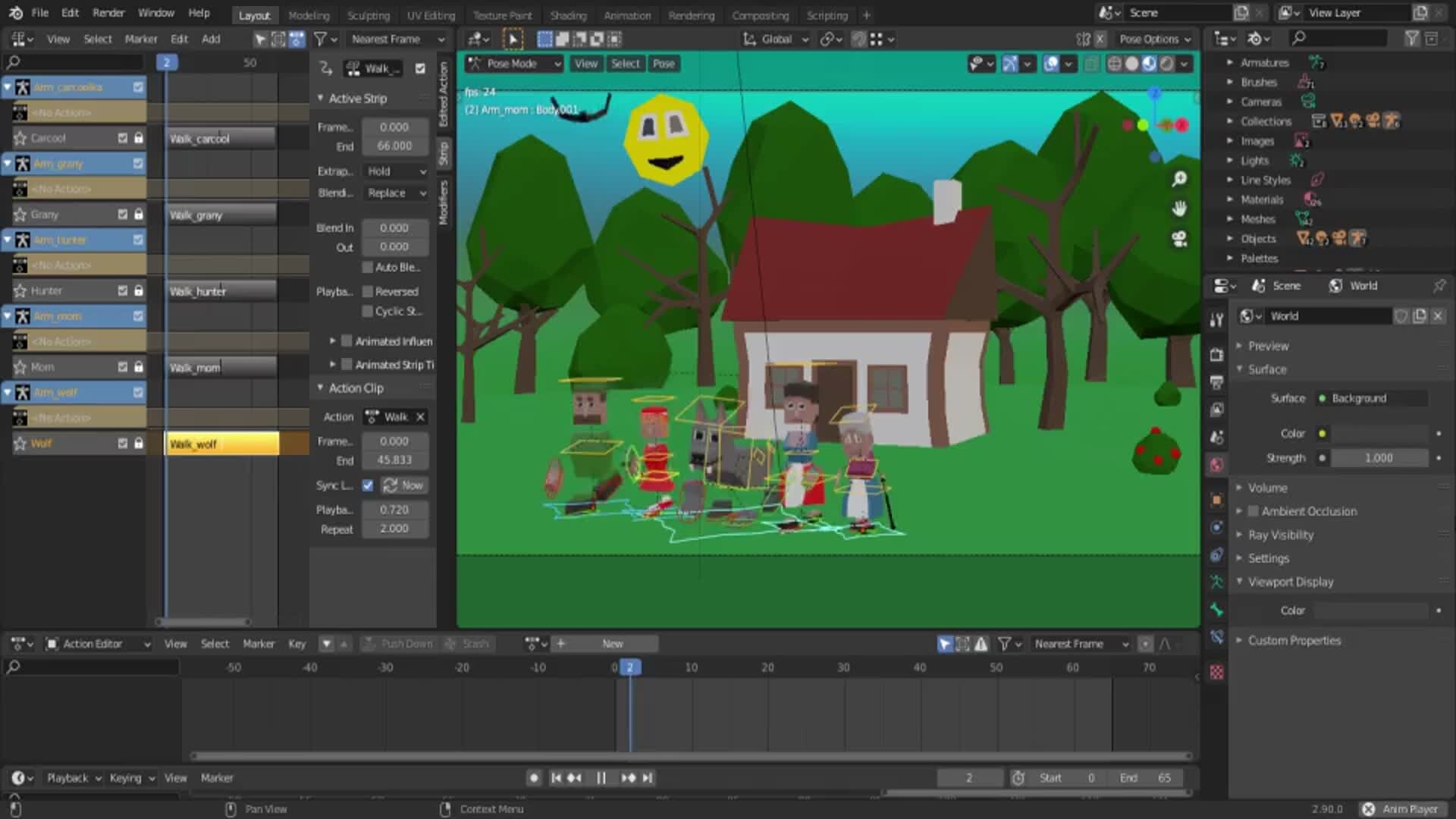Screen dimensions: 1456x819
Task: Expand Custom Properties panel
Action: tap(1294, 640)
